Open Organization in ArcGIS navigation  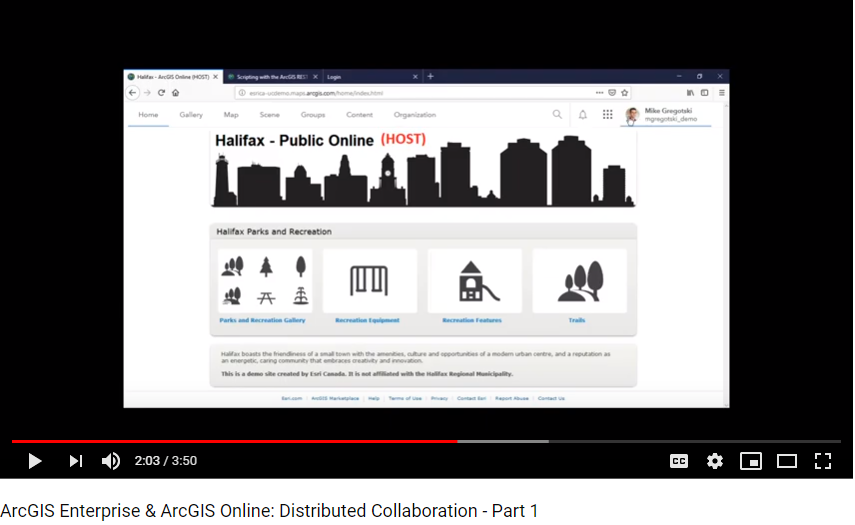414,115
